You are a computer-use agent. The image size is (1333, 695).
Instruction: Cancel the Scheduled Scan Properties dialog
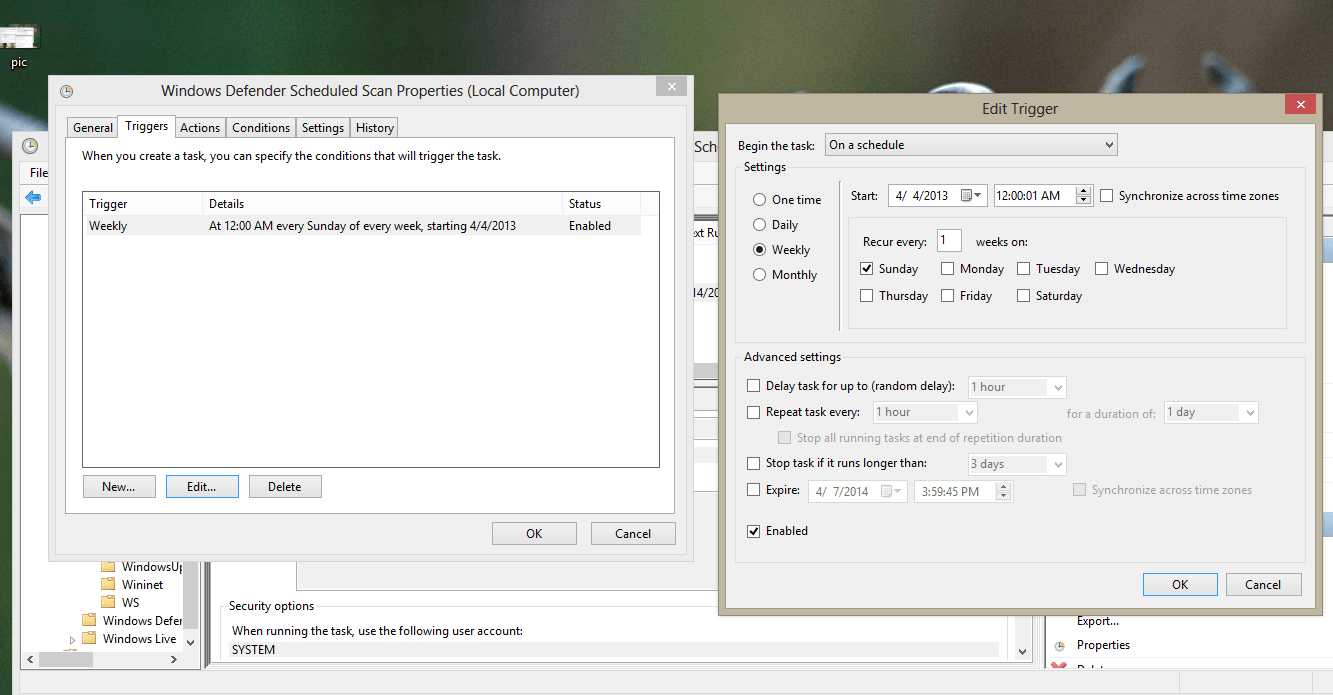[x=633, y=534]
